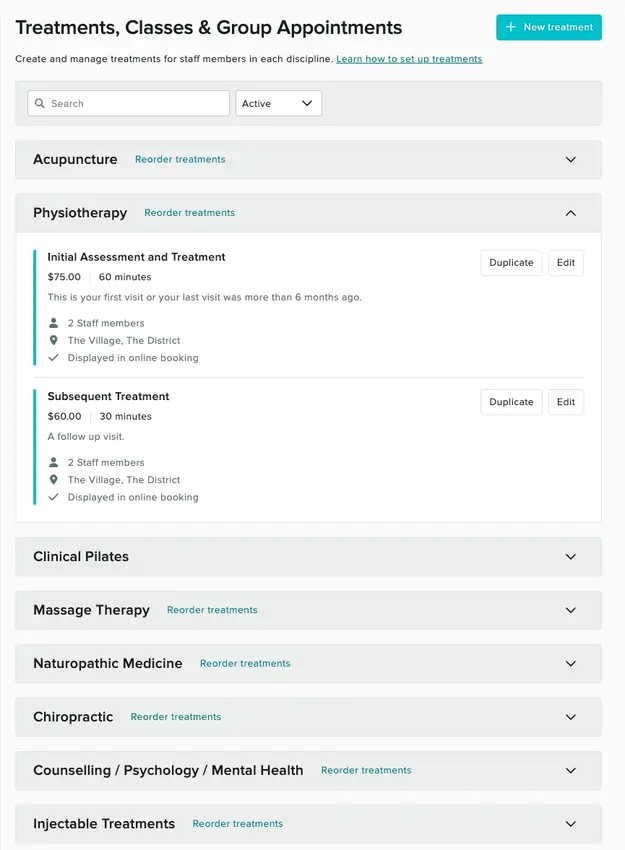The width and height of the screenshot is (625, 850).
Task: Click location pin icon under Subsequent Treatment
Action: coord(53,480)
